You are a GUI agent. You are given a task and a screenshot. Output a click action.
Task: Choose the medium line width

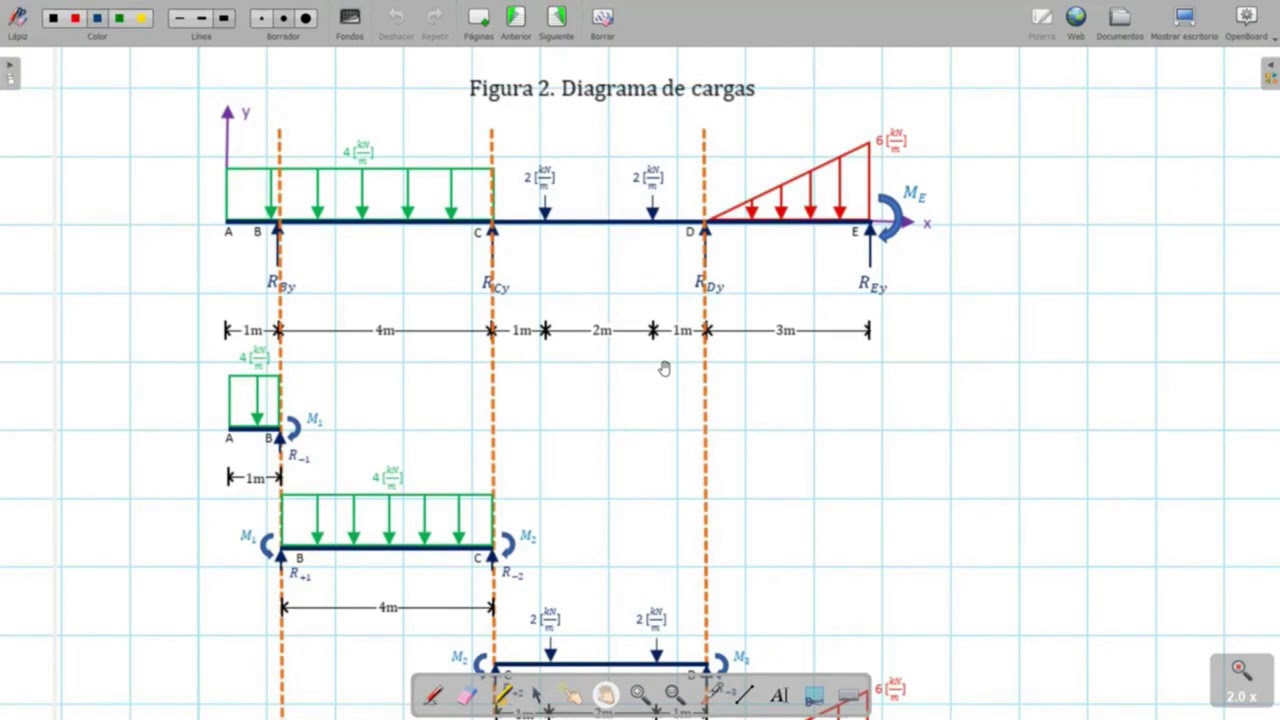(x=202, y=18)
